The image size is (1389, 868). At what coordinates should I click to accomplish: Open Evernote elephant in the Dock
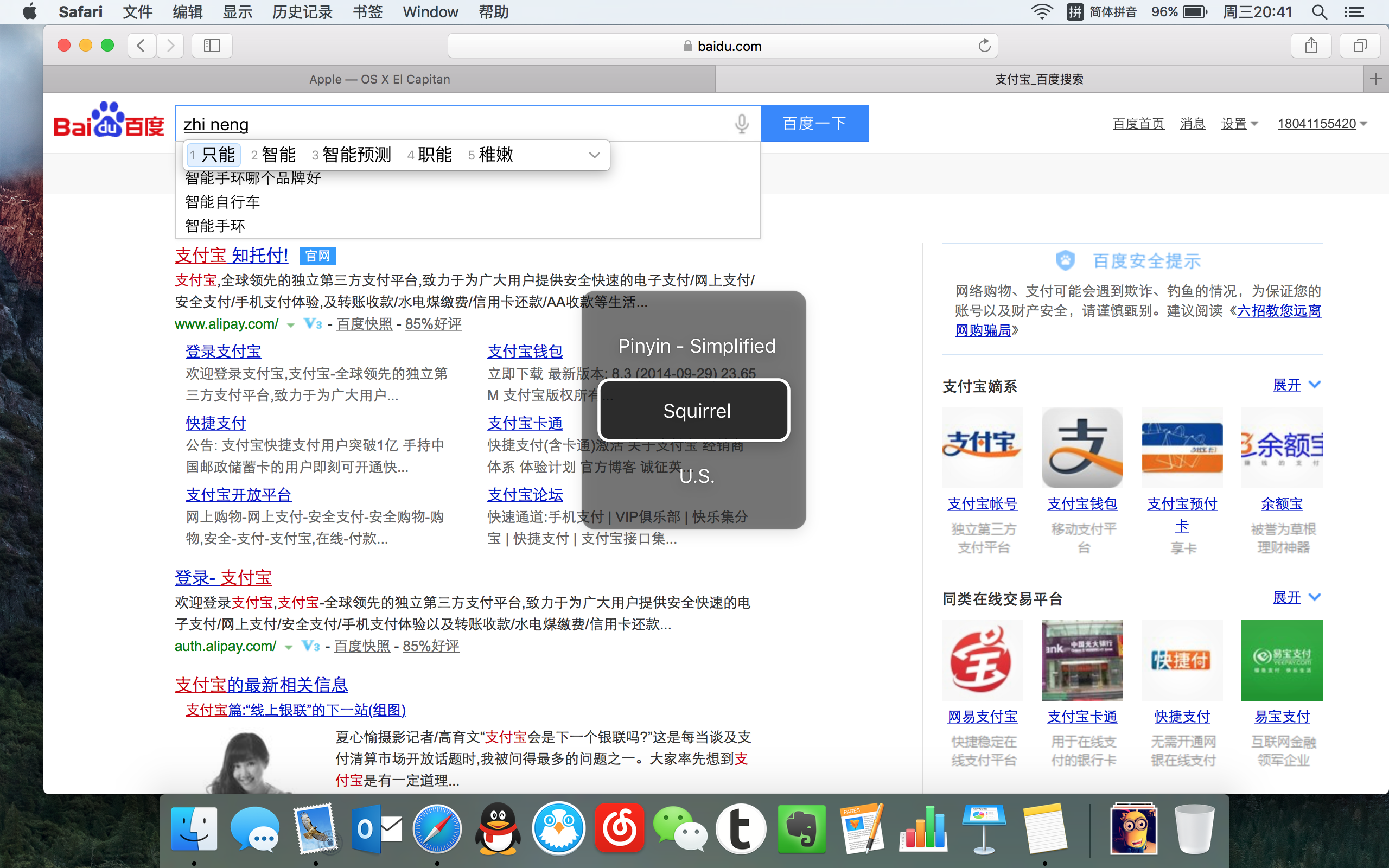(x=802, y=828)
